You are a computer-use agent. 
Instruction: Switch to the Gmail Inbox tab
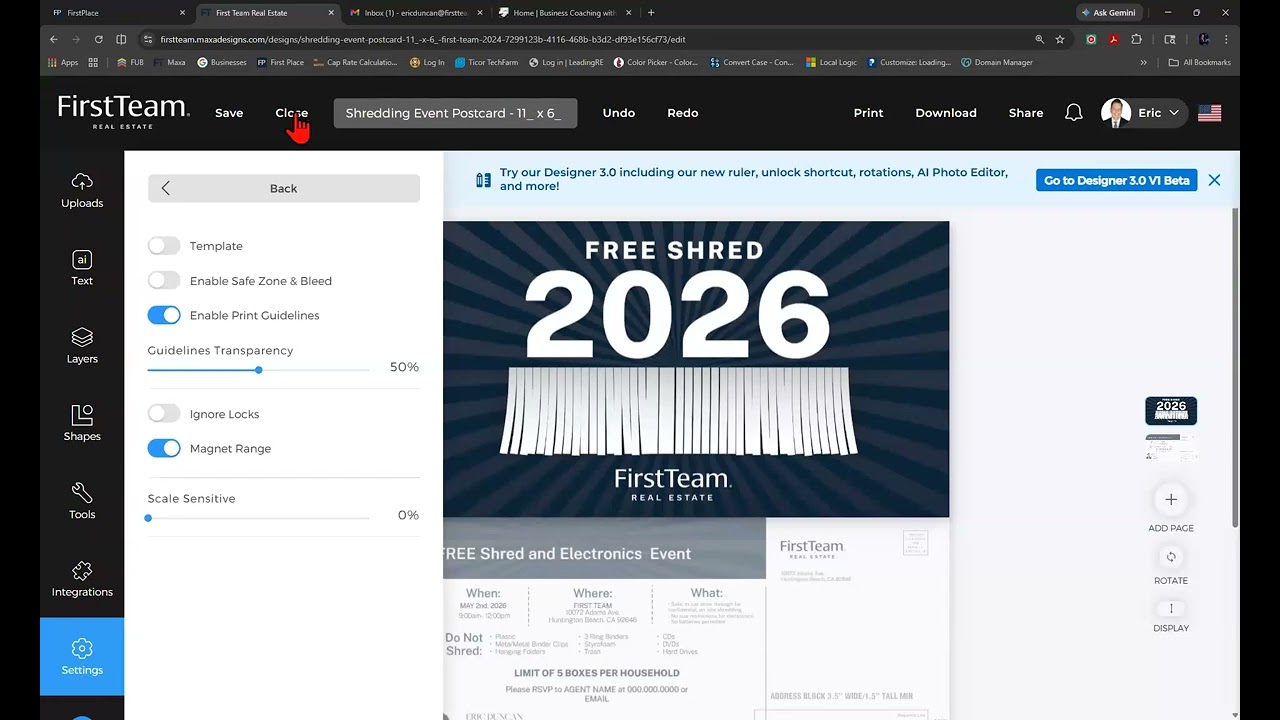tap(416, 13)
